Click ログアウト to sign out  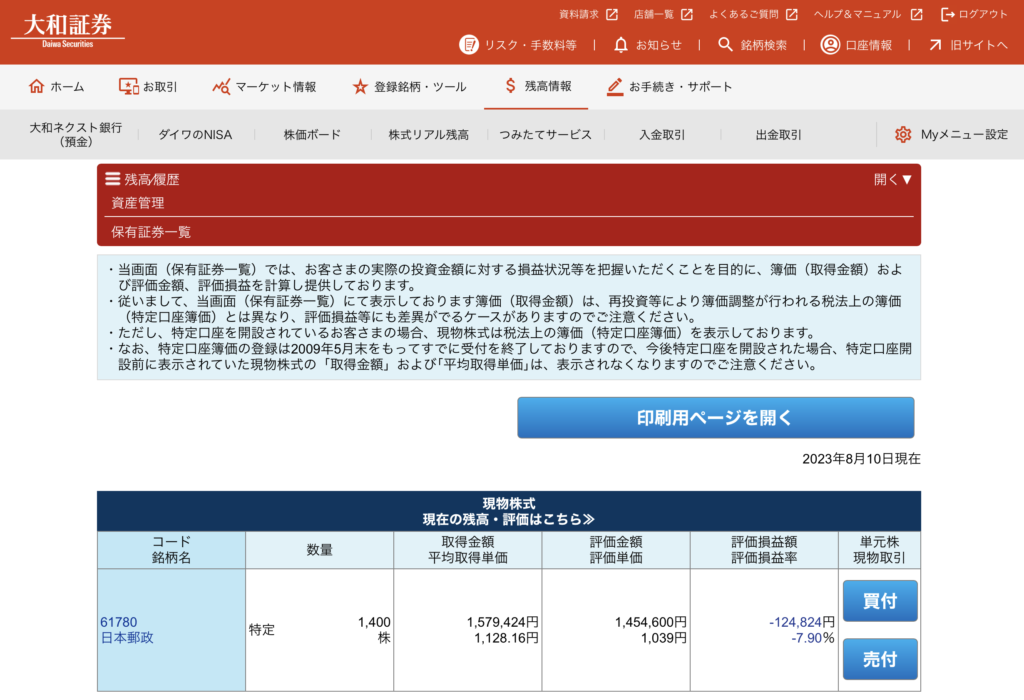point(974,14)
